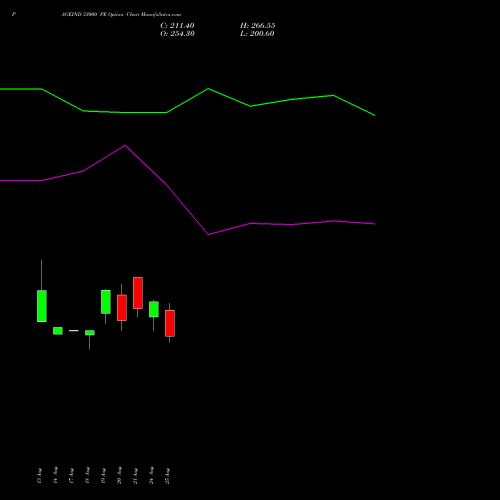Click the close price value C: 211.40

pos(177,26)
